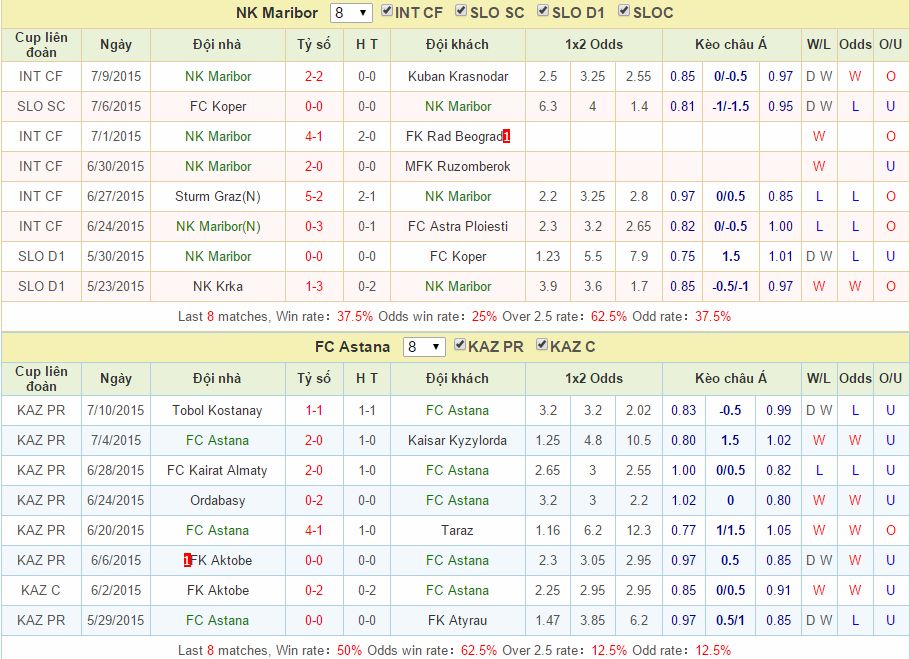Click score 1-1 of Tobol Kostanay match
Image resolution: width=910 pixels, height=659 pixels.
(x=314, y=411)
